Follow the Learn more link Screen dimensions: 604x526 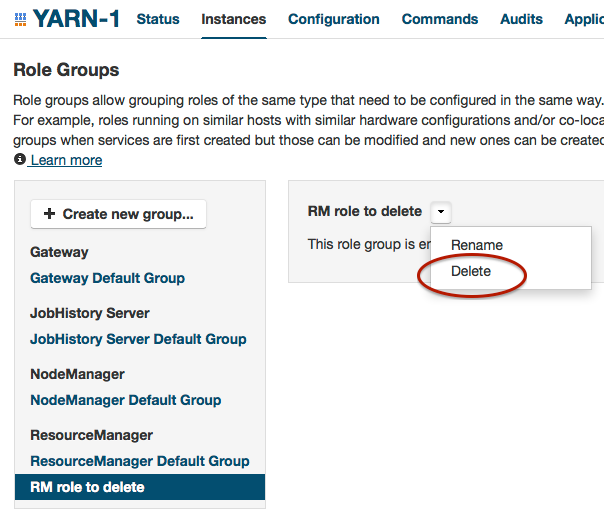[x=66, y=160]
